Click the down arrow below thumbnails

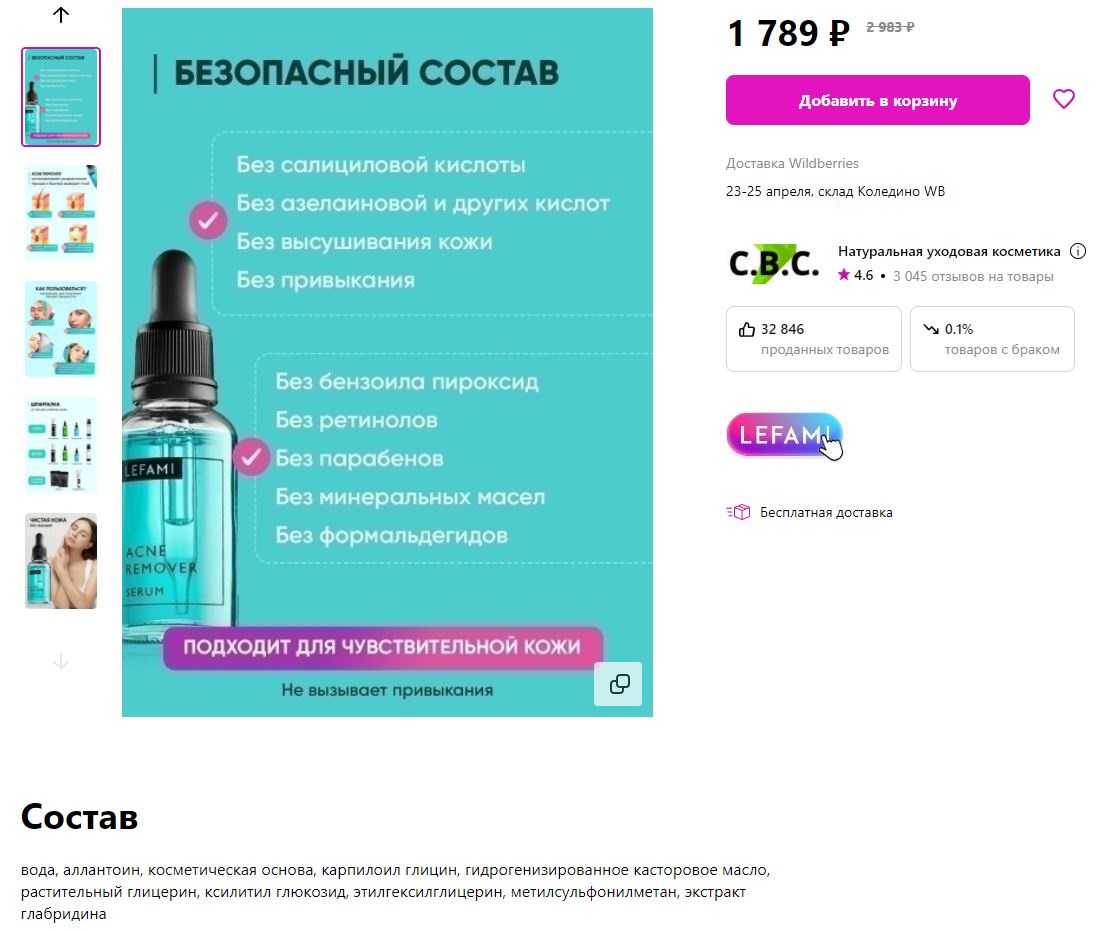click(61, 661)
